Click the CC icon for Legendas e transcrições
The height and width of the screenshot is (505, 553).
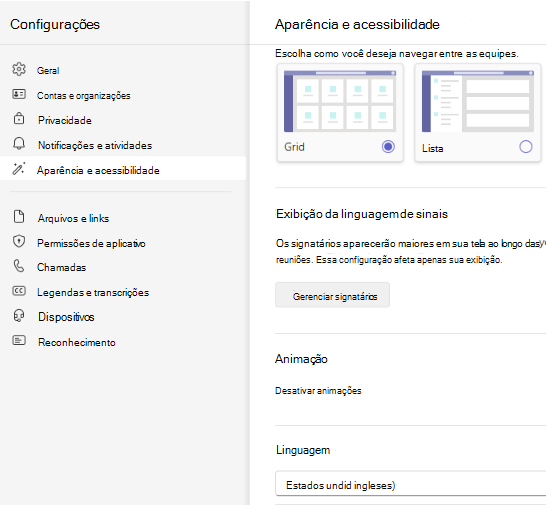click(x=19, y=291)
